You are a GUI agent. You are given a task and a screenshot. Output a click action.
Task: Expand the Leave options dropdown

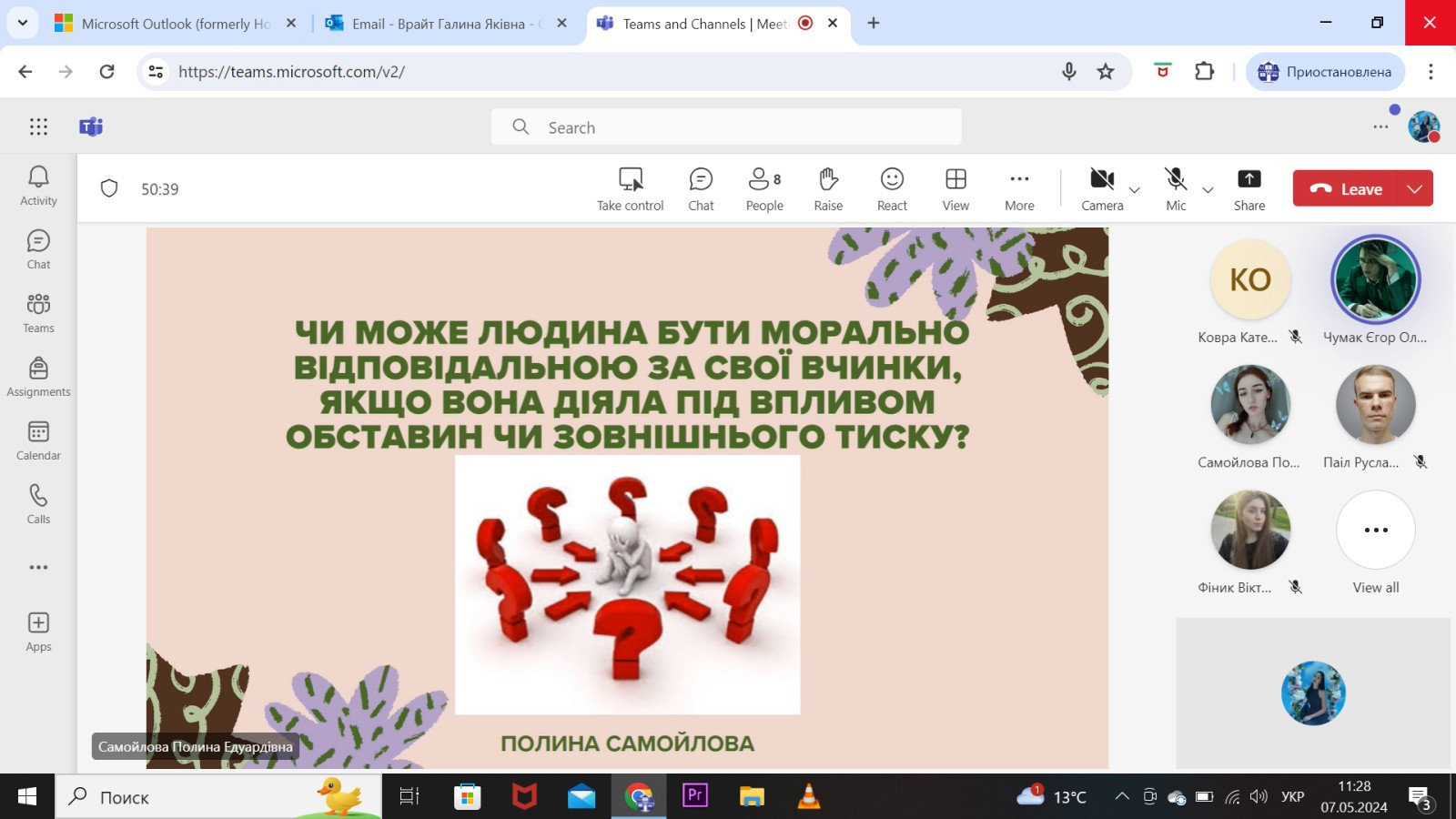pyautogui.click(x=1415, y=188)
